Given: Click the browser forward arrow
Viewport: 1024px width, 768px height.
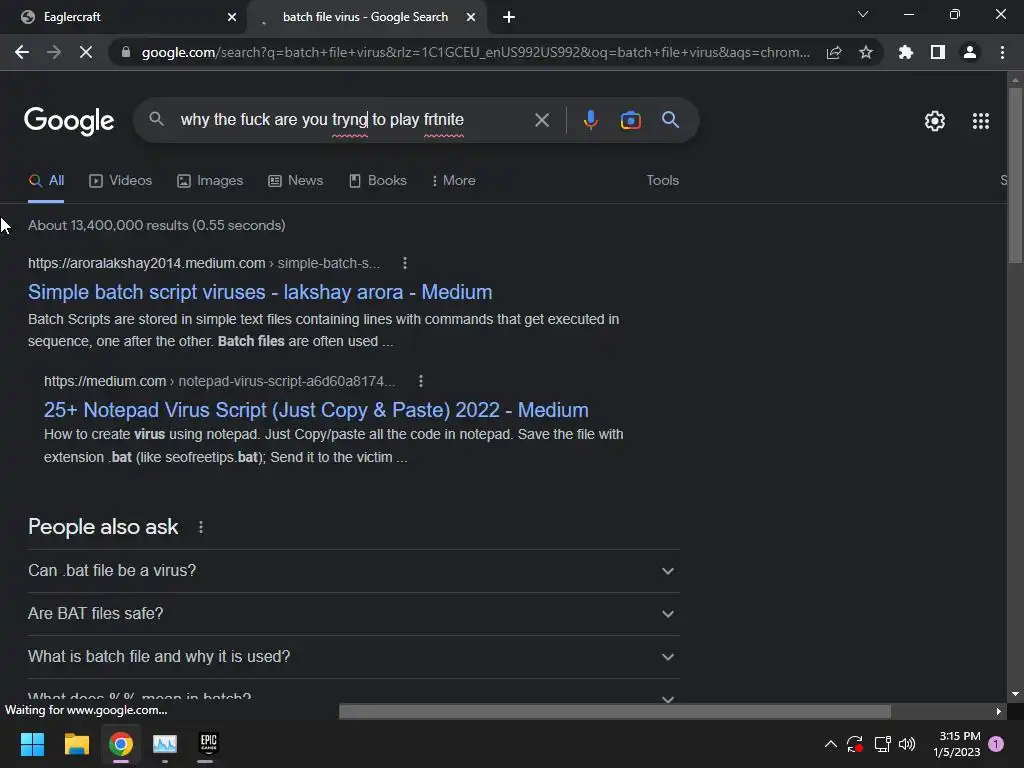Looking at the screenshot, I should point(54,52).
